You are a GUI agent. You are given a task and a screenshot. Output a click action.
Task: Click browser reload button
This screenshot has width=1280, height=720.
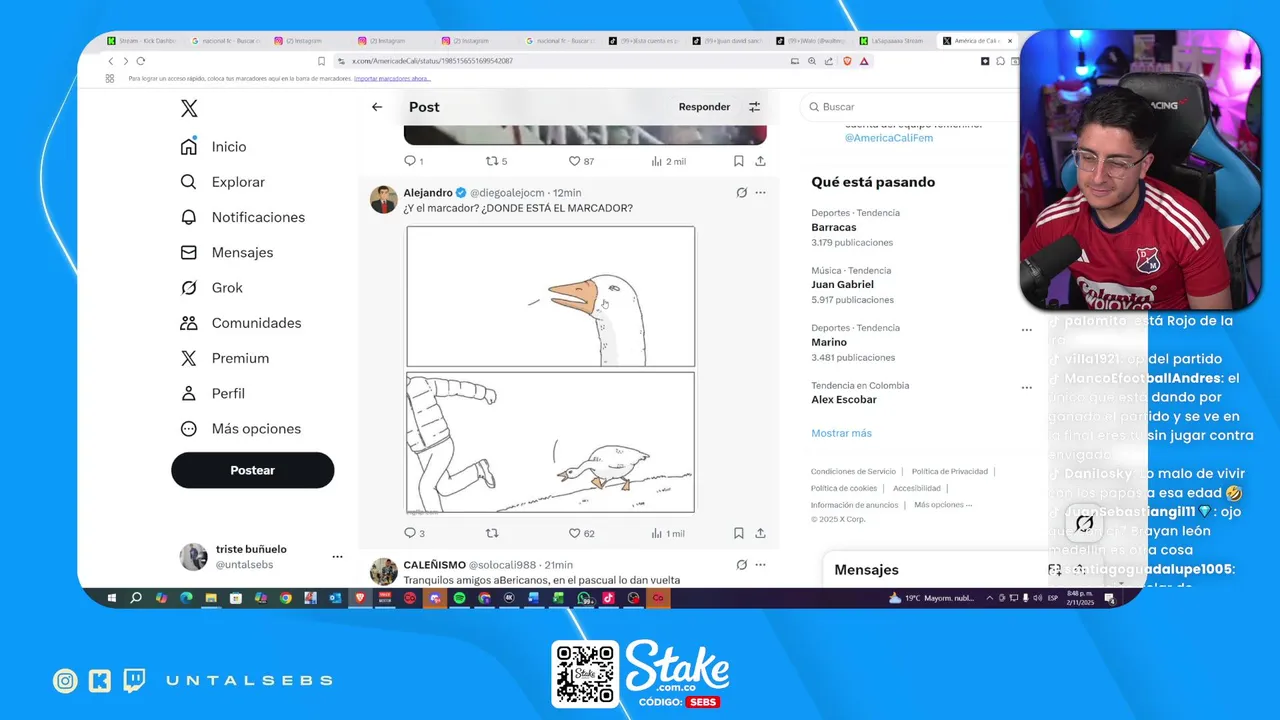(x=140, y=61)
